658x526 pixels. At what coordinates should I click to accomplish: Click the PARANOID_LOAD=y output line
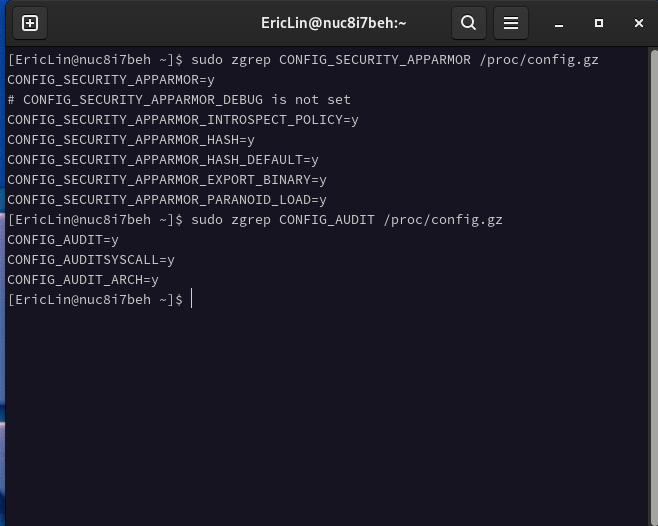[x=167, y=200]
